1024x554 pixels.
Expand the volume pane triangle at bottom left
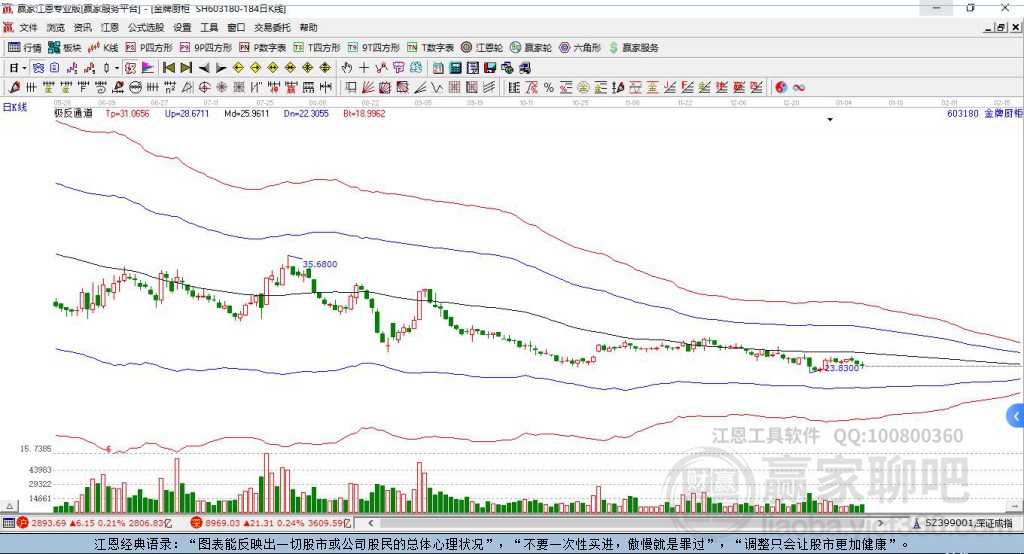(9, 506)
